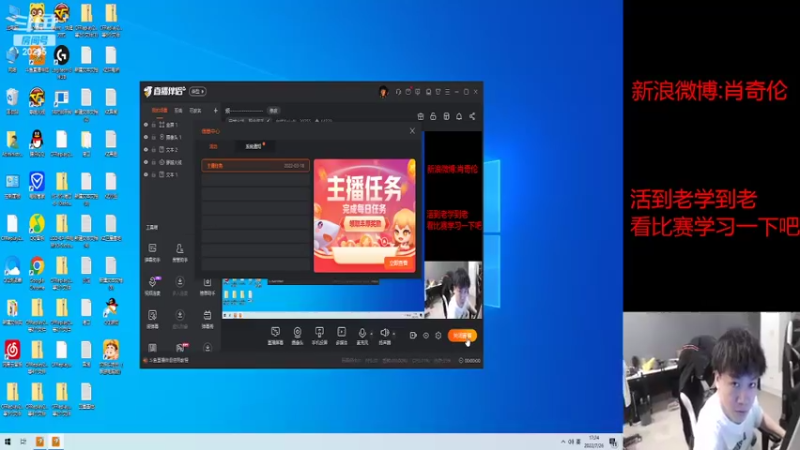Open the Action Center notification icon on taskbar
Screen dimensions: 800x450
coord(613,442)
